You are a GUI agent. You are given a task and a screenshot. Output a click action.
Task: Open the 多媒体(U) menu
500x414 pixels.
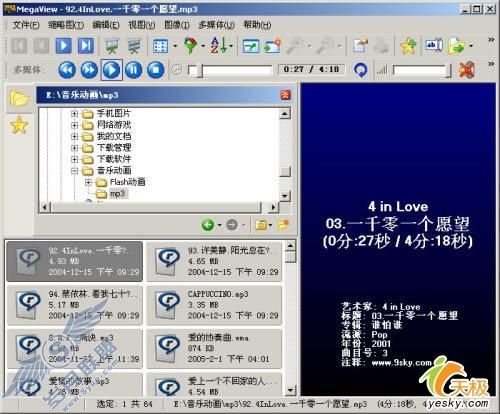point(217,25)
